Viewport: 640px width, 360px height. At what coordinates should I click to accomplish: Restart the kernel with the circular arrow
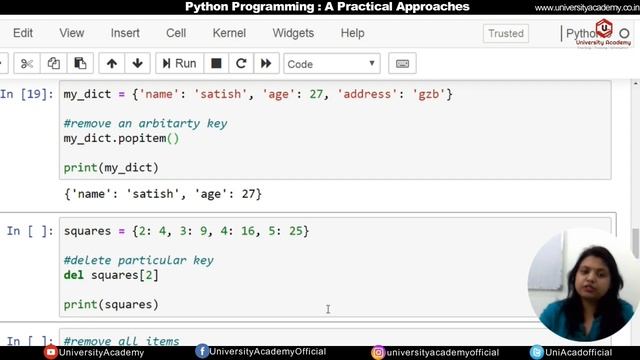tap(241, 63)
